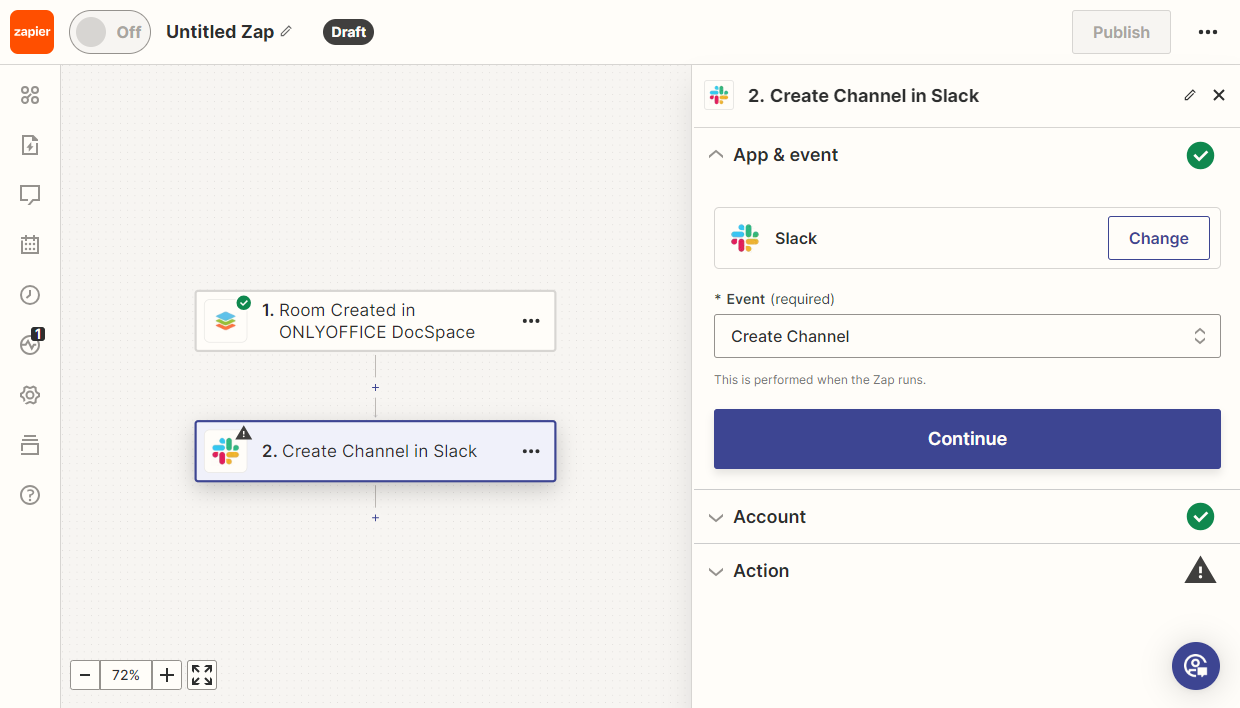The height and width of the screenshot is (708, 1240).
Task: Toggle the Zap On/Off switch
Action: click(109, 32)
